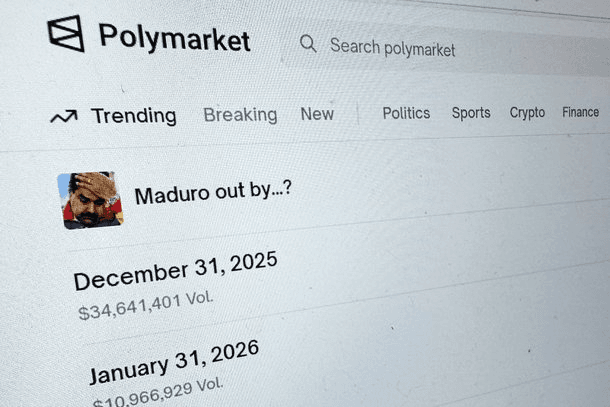
Task: Click the search magnifier icon
Action: pos(308,44)
